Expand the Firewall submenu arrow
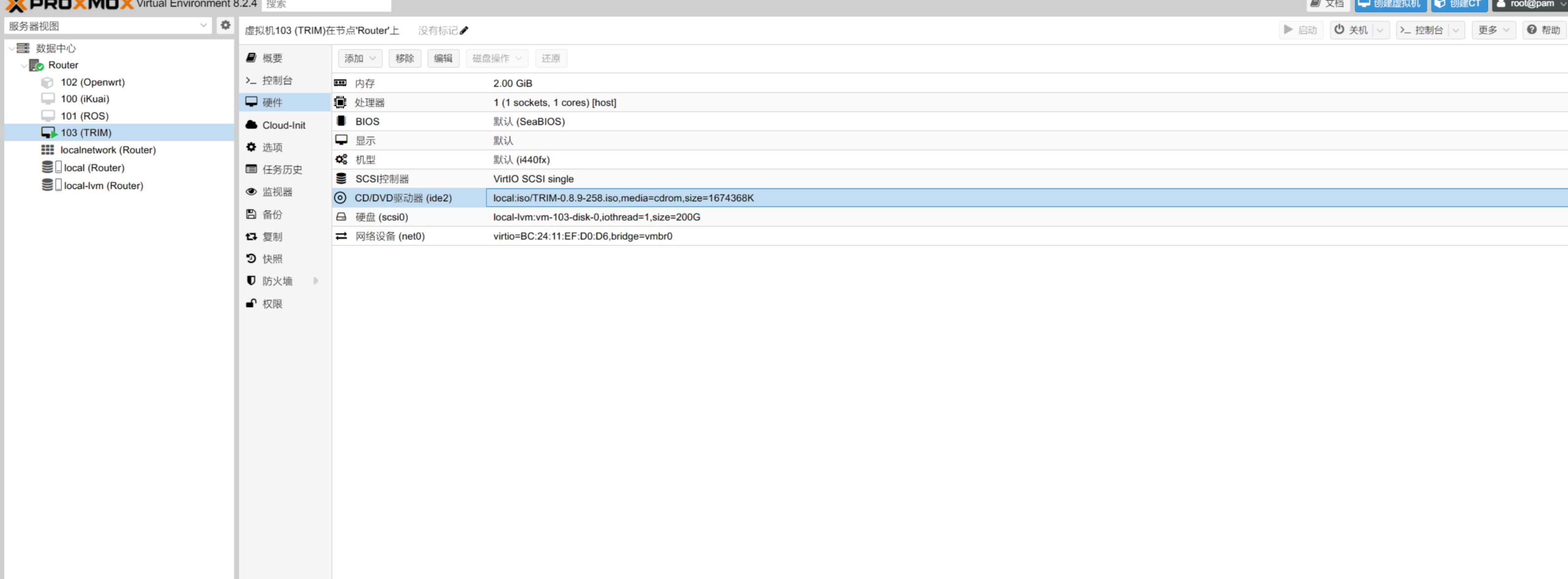Screen dimensions: 1568x579 tap(316, 281)
